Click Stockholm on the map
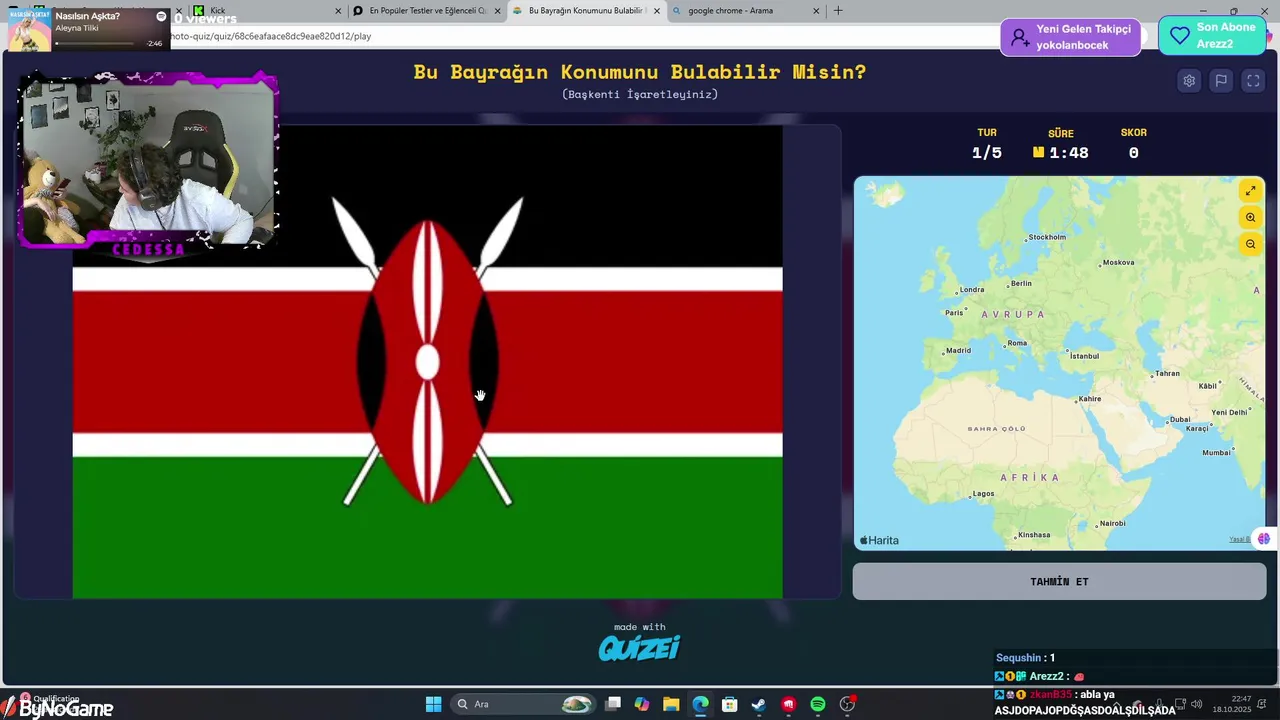Image resolution: width=1280 pixels, height=720 pixels. [1045, 237]
